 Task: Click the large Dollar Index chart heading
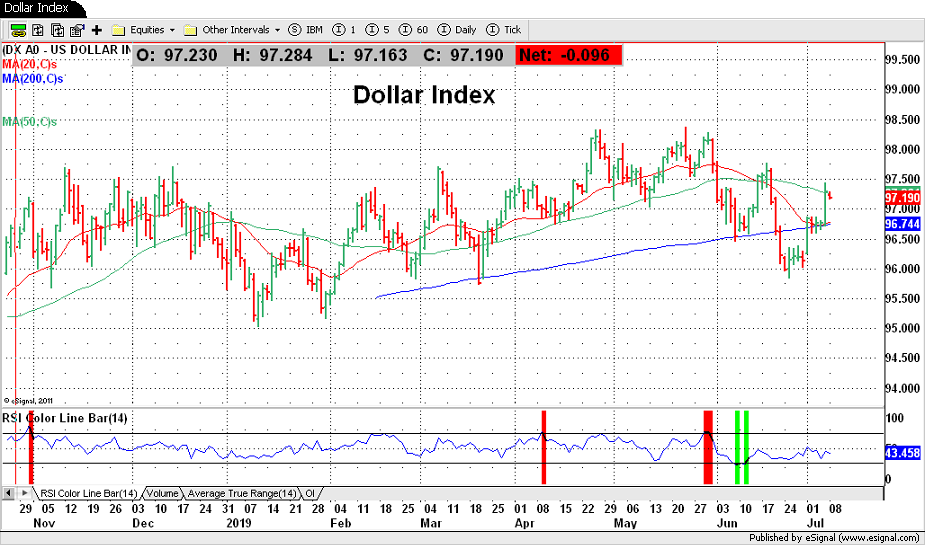(424, 95)
